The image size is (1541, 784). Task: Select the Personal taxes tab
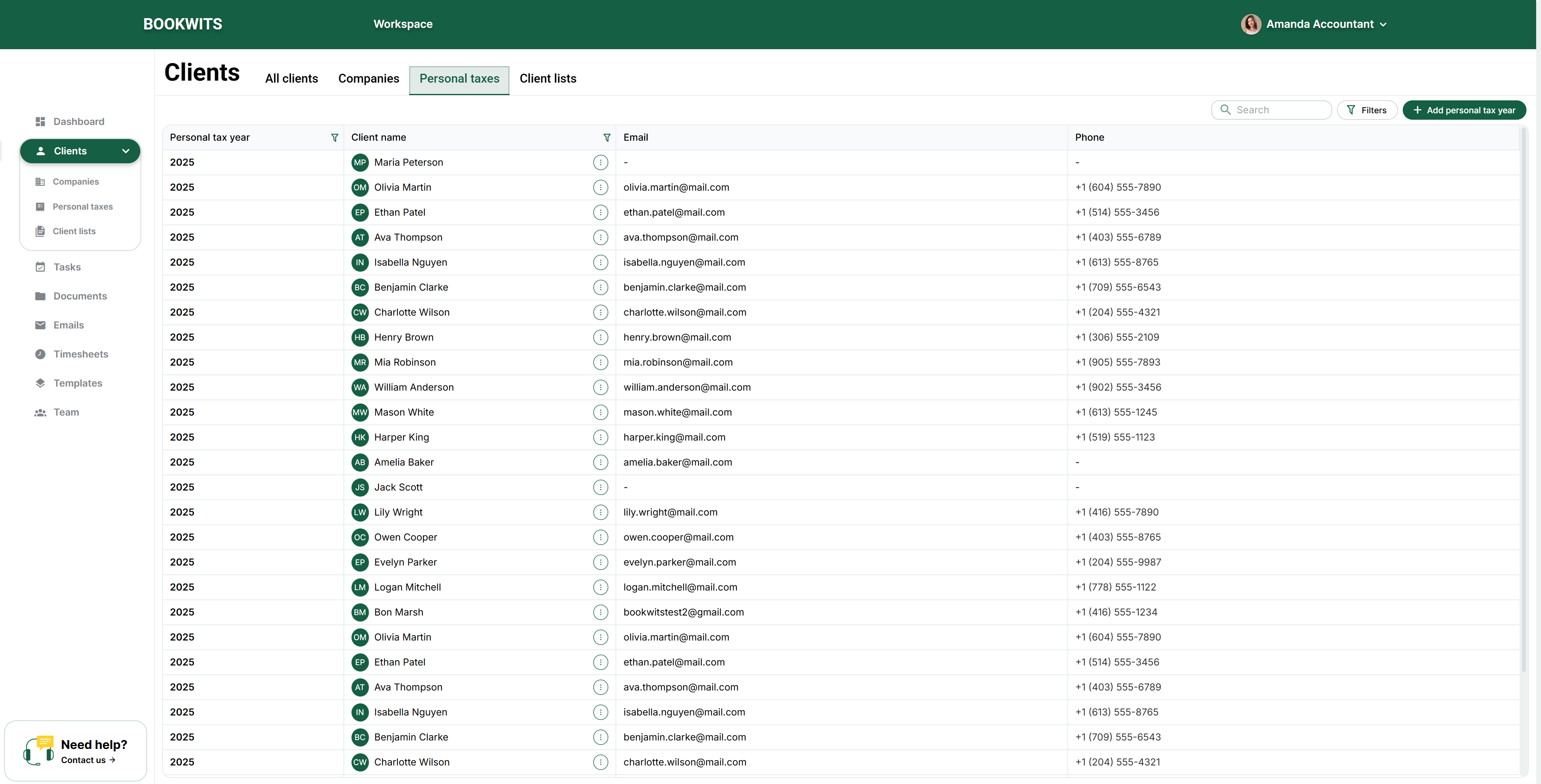point(459,80)
